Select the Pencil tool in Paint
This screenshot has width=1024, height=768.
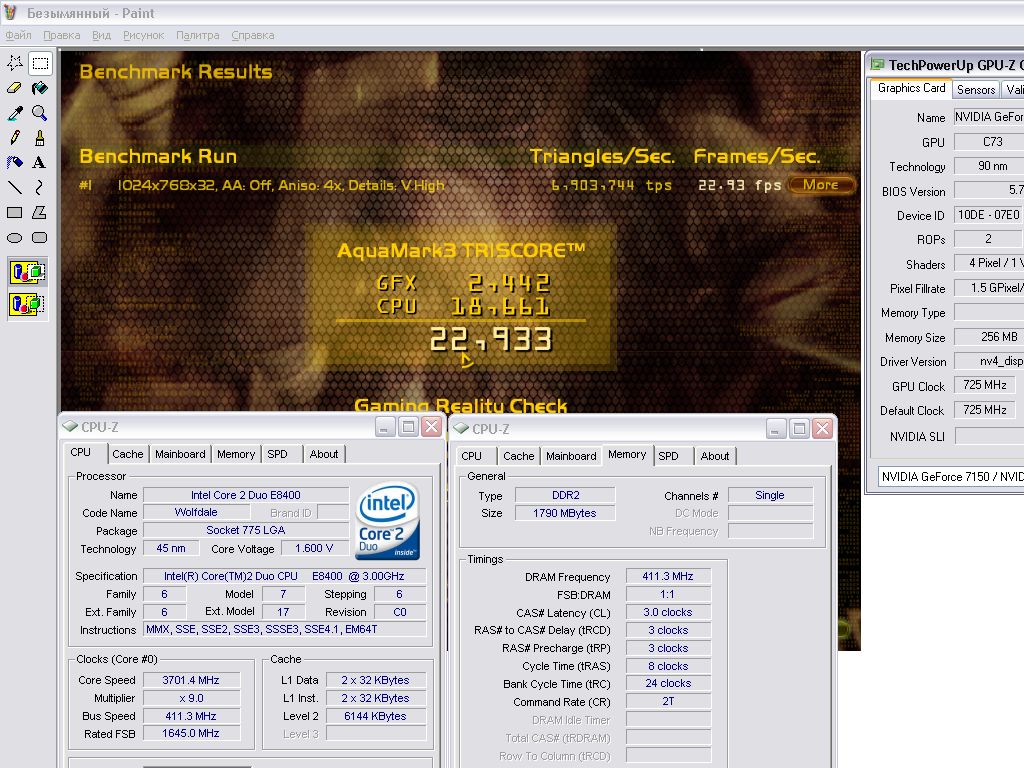(15, 138)
